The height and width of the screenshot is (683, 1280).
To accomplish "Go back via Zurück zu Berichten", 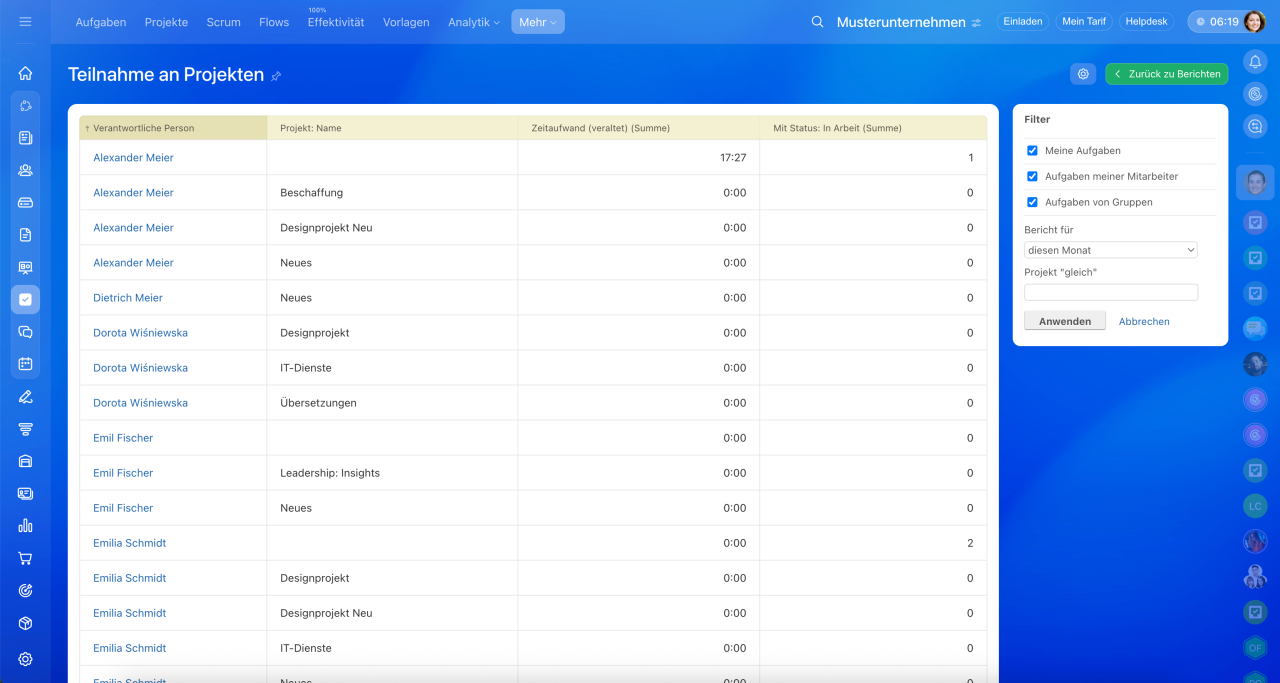I will click(x=1166, y=74).
